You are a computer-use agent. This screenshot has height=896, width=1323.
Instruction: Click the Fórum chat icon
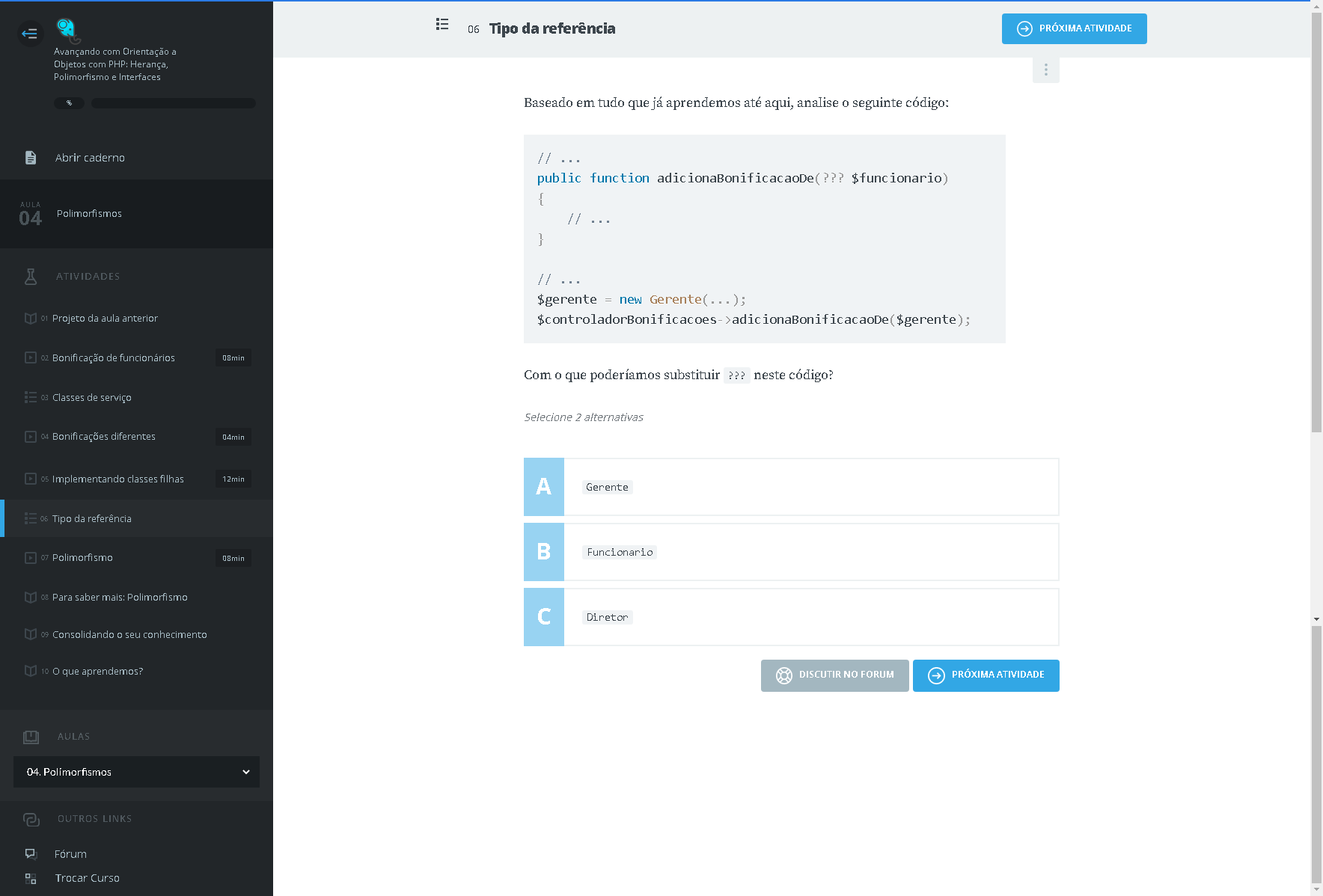[x=31, y=853]
